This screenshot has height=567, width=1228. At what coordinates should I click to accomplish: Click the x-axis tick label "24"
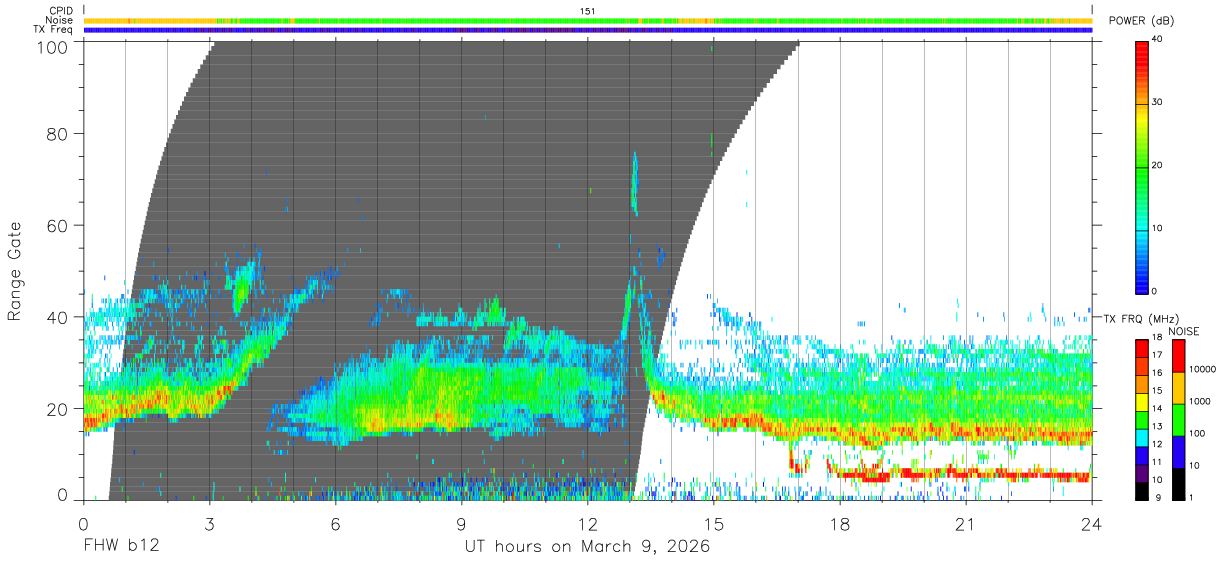1092,524
